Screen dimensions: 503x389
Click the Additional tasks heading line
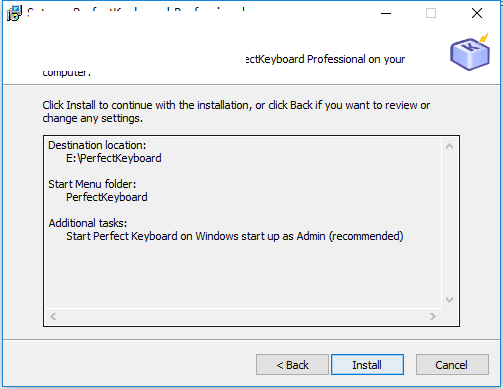pos(88,223)
